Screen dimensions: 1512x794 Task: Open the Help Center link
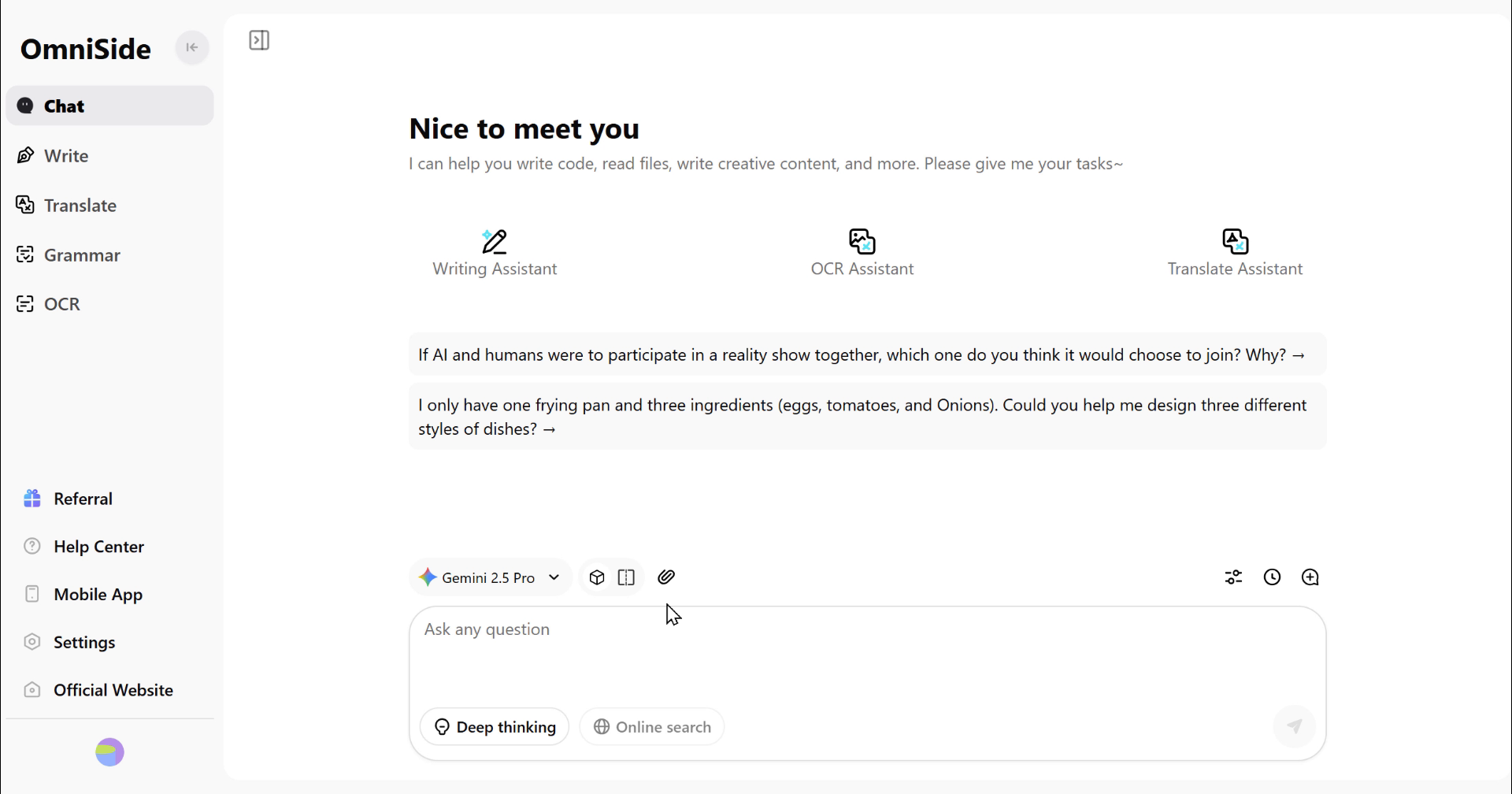[98, 547]
